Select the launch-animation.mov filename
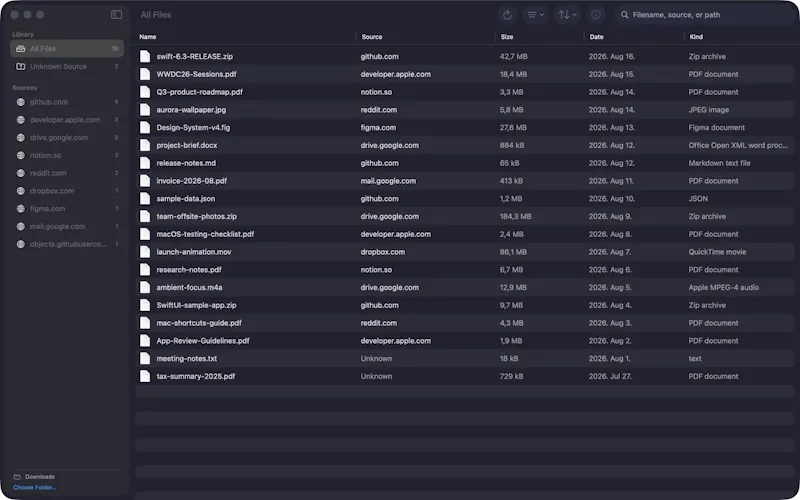 point(194,252)
